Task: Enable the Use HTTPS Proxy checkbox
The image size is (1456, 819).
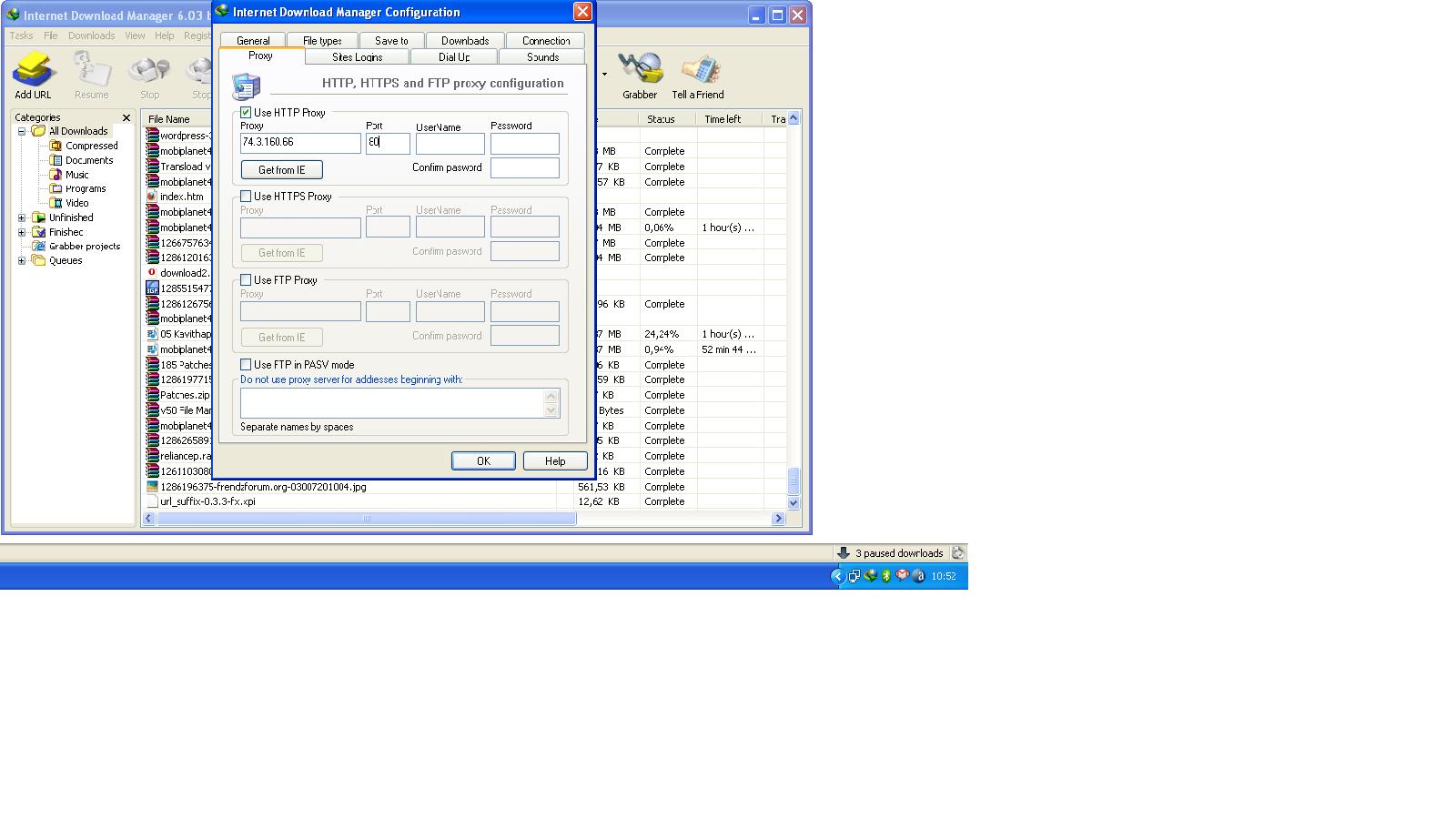Action: point(246,197)
